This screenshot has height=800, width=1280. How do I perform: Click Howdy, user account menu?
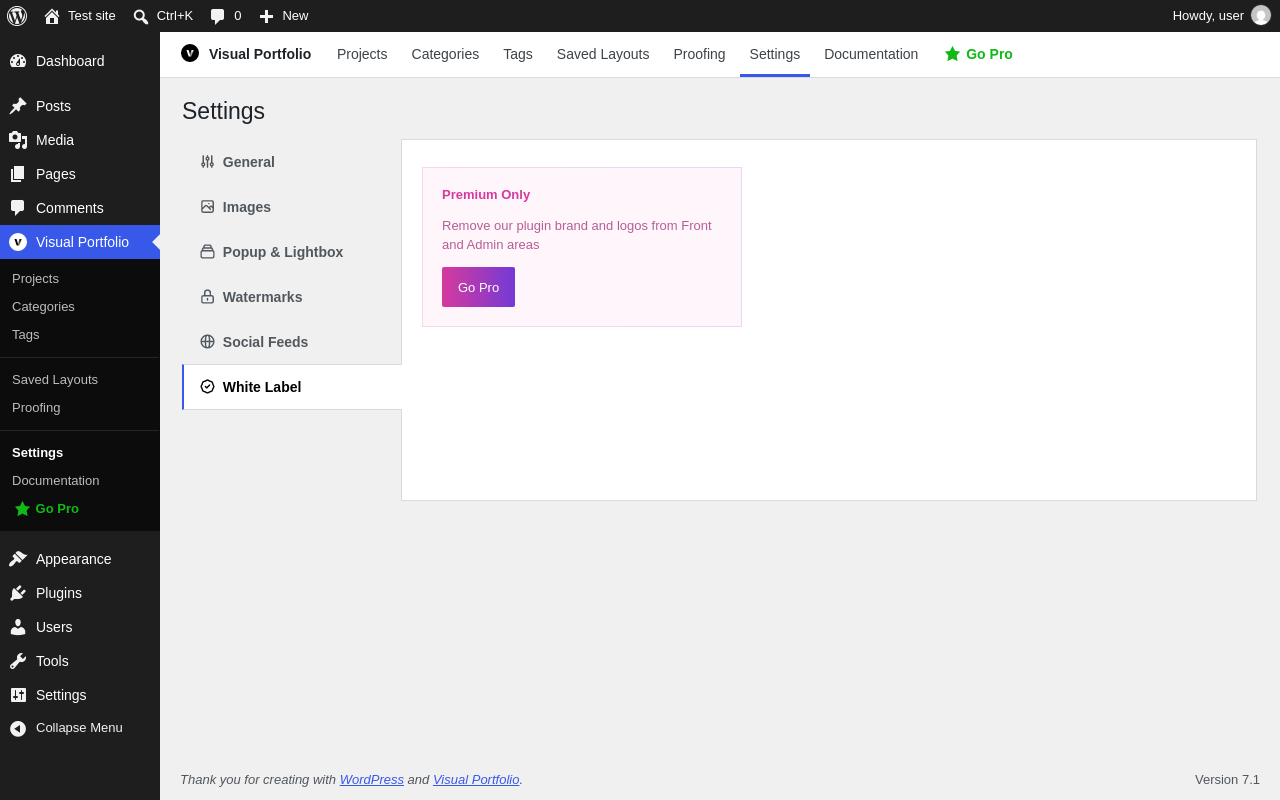tap(1221, 16)
